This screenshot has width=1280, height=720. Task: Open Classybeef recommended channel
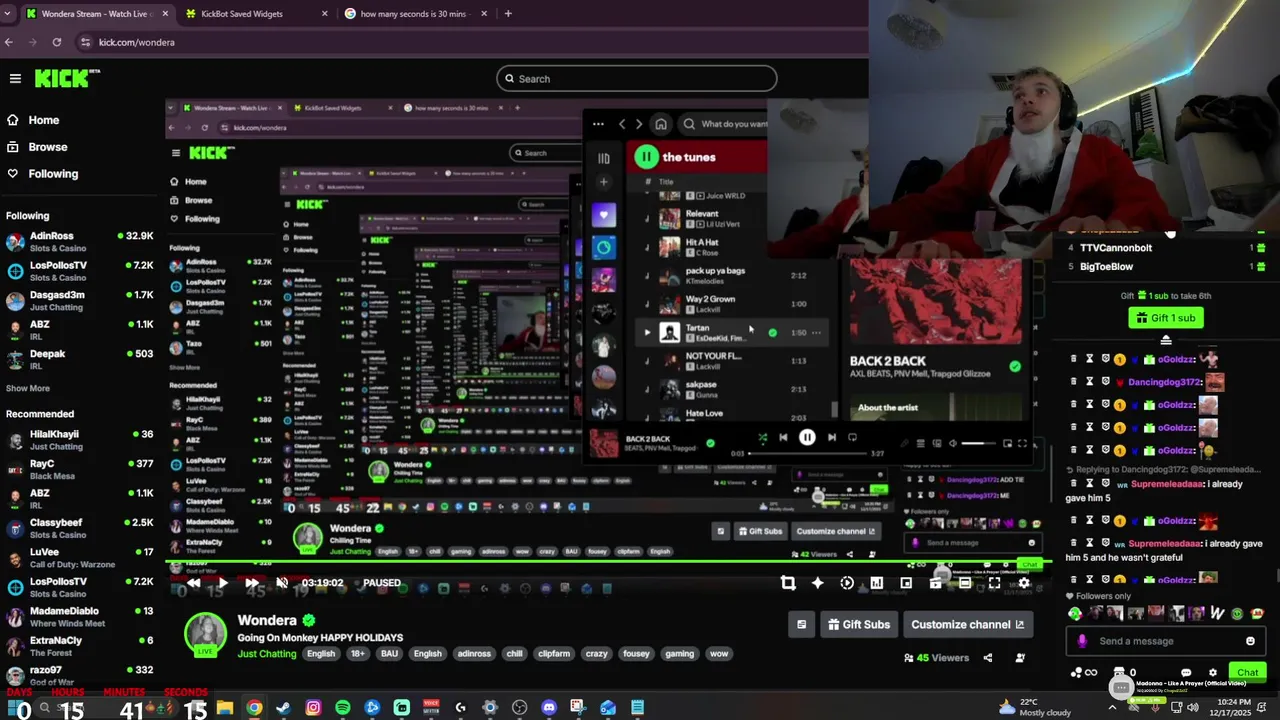[x=80, y=528]
